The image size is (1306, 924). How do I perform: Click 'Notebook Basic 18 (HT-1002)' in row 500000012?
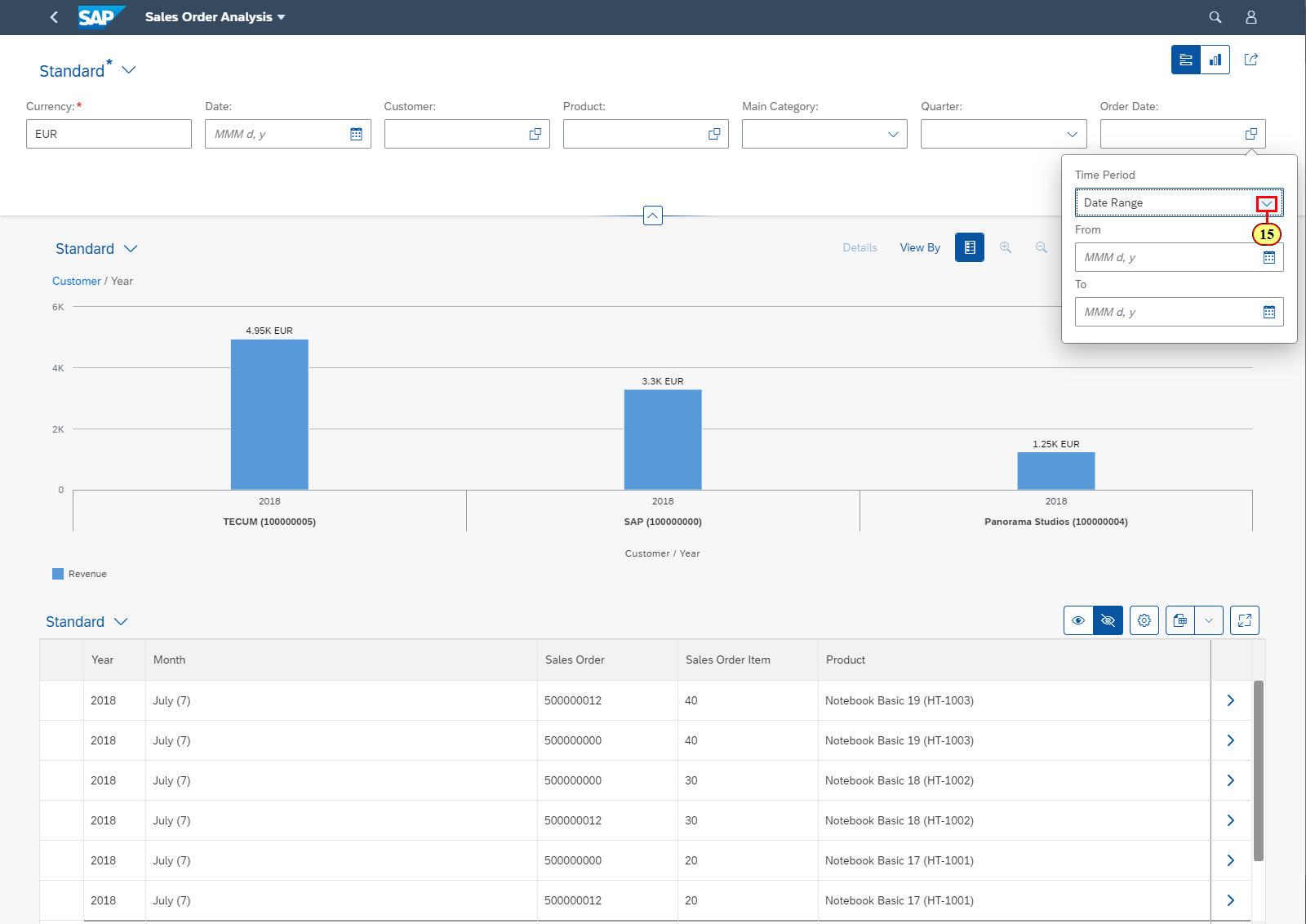(x=900, y=820)
